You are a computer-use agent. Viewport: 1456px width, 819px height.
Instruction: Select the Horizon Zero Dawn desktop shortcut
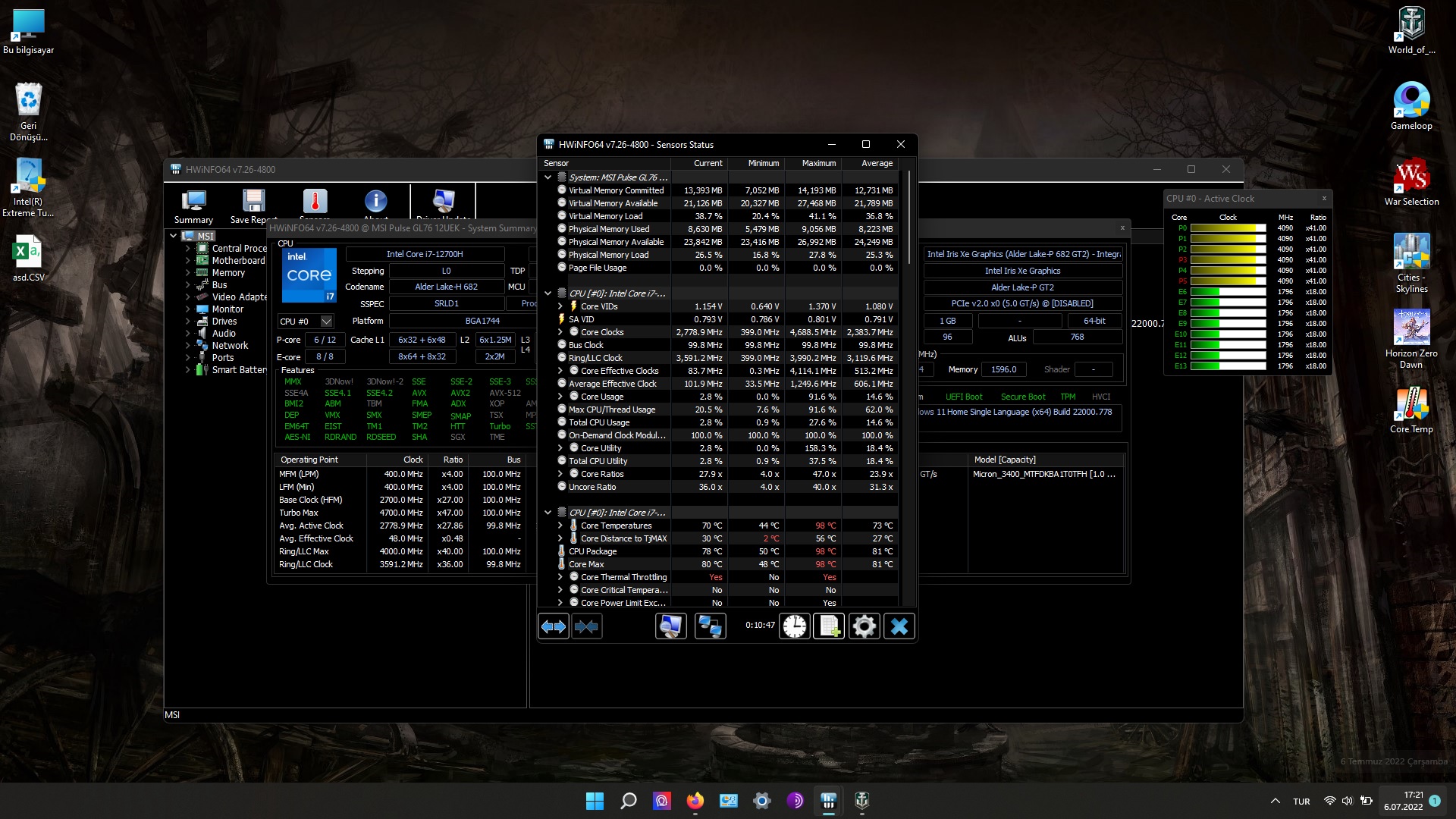coord(1411,339)
